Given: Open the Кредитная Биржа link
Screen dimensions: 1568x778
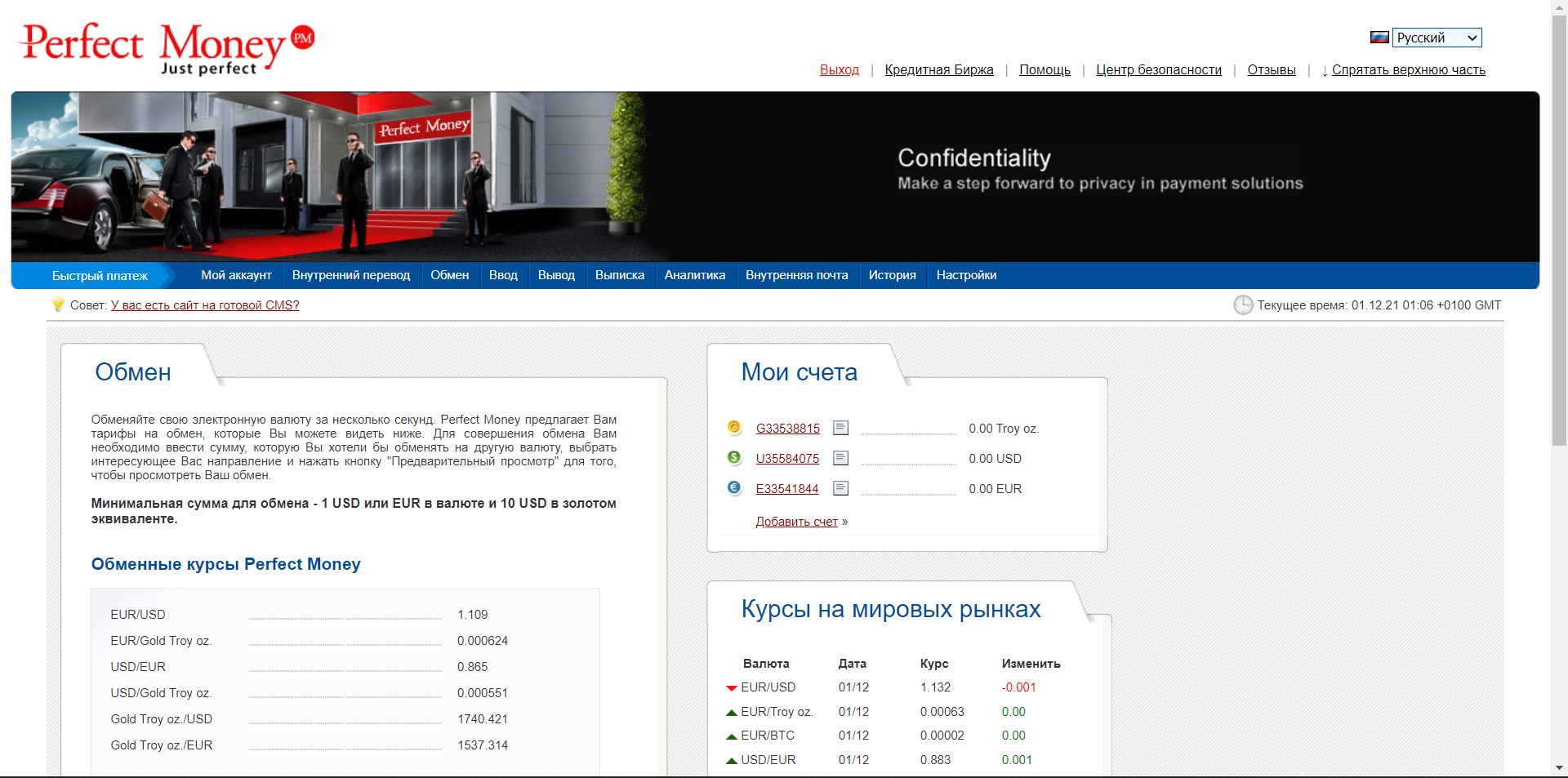Looking at the screenshot, I should (939, 70).
